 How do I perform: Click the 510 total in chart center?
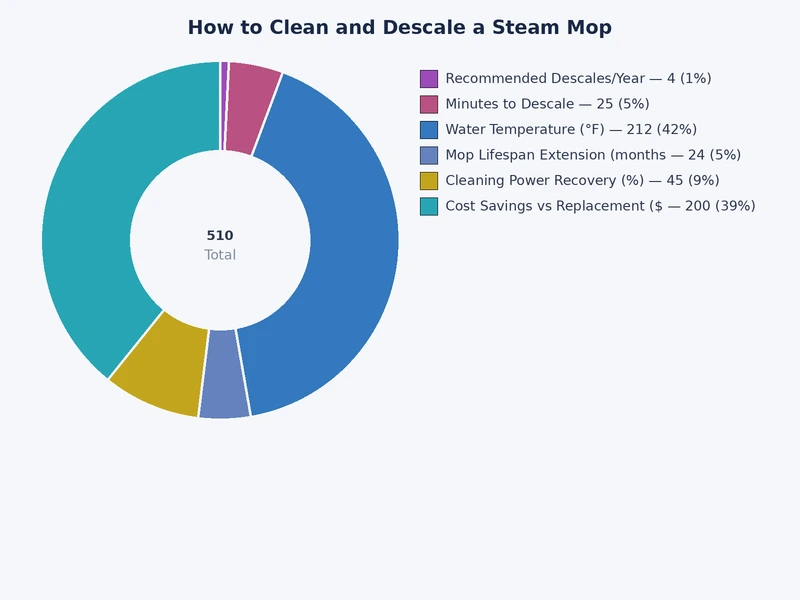tap(219, 237)
